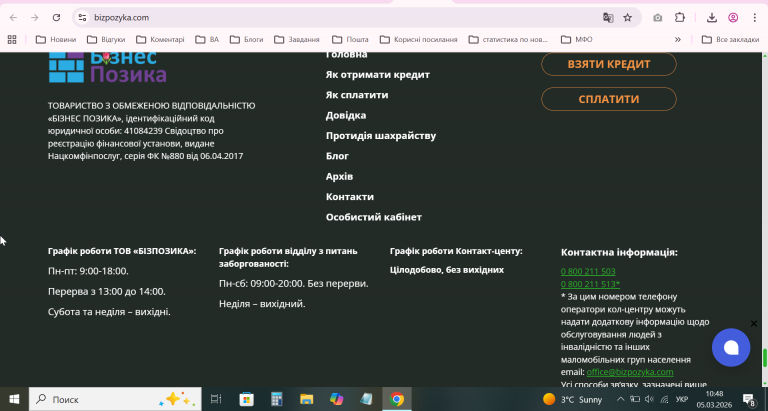Image resolution: width=768 pixels, height=411 pixels.
Task: Click the СПЛАТИТИ button
Action: pos(609,99)
